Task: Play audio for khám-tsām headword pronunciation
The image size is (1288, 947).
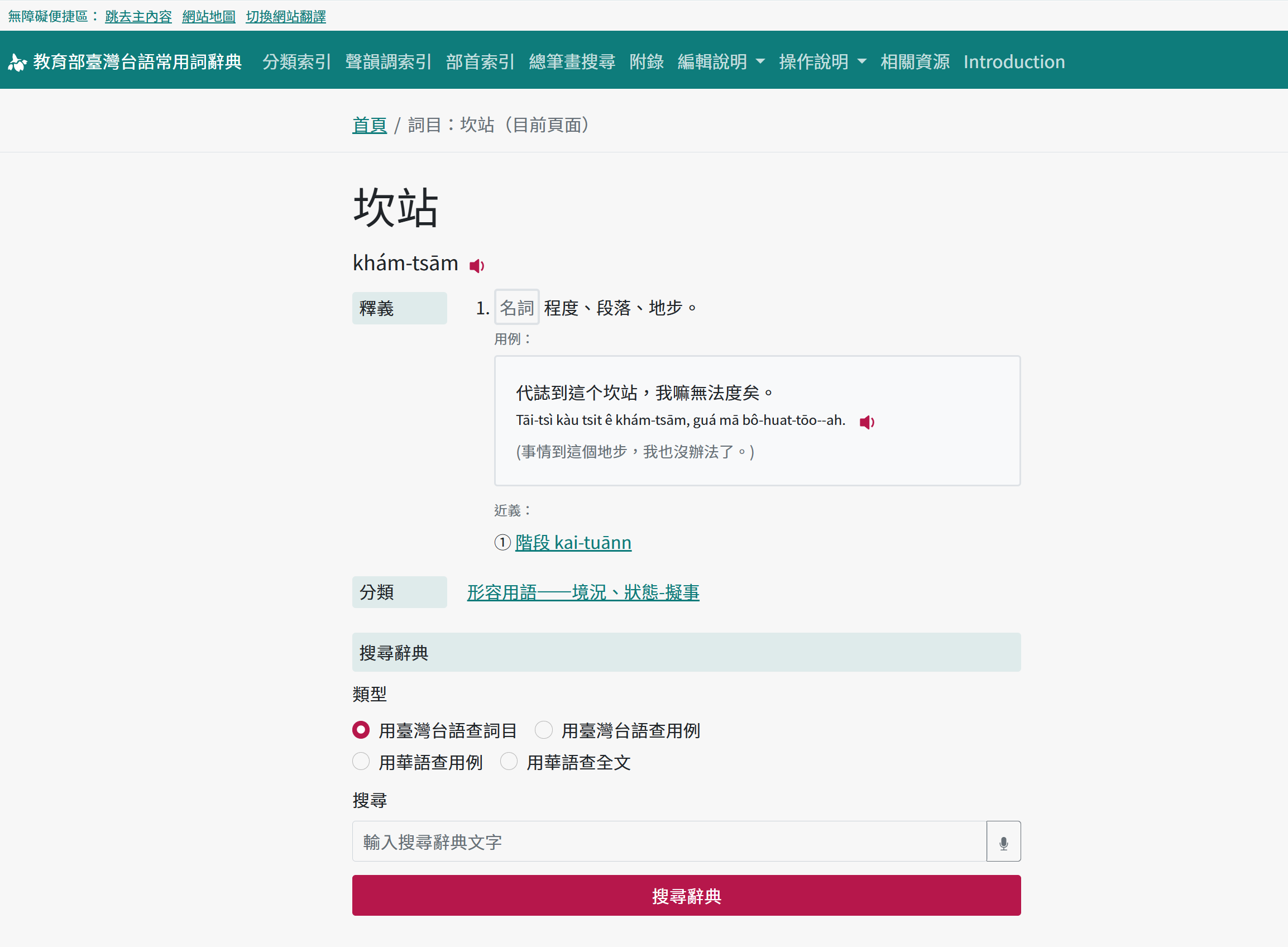Action: (x=476, y=265)
